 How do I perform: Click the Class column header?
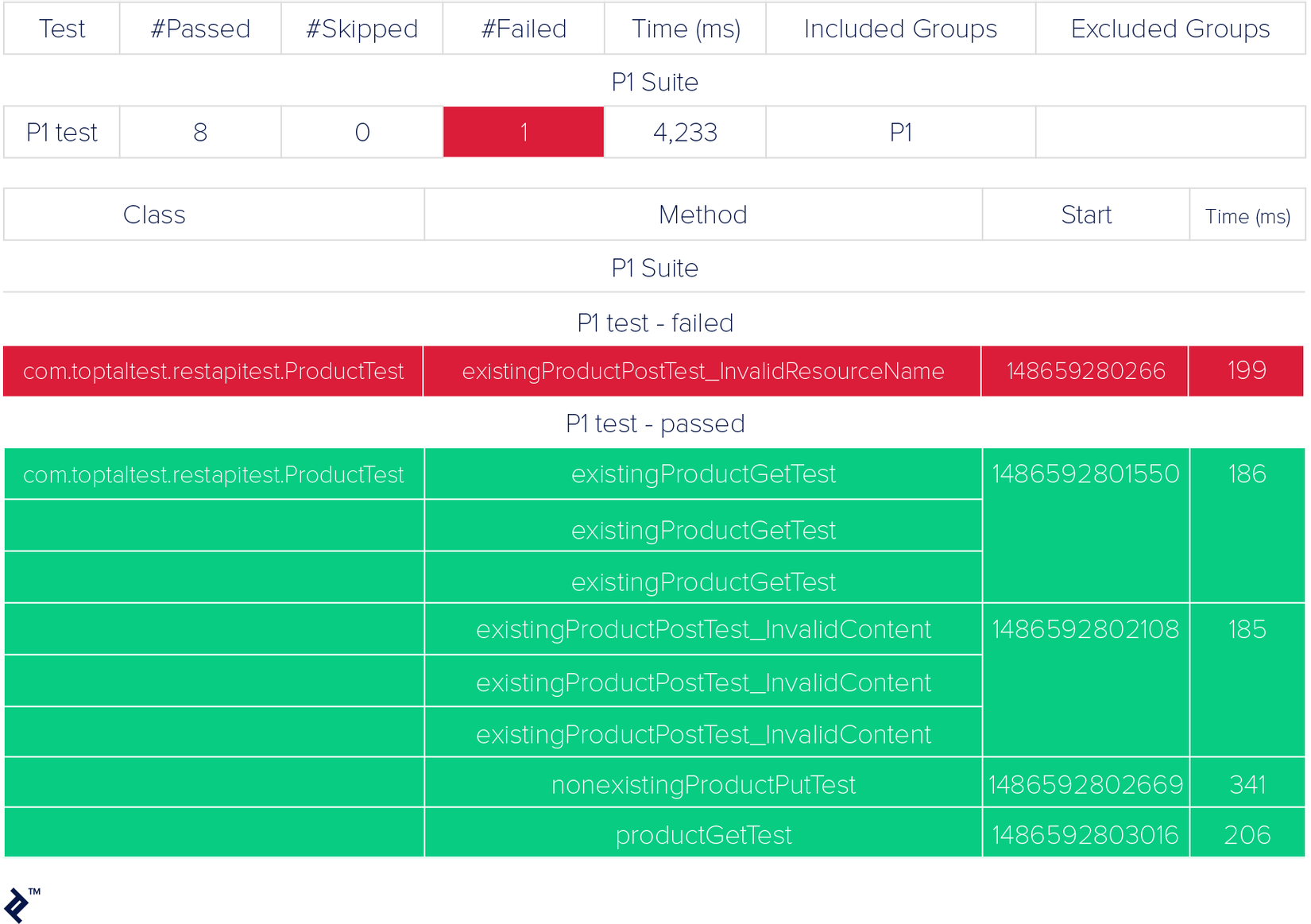point(154,215)
